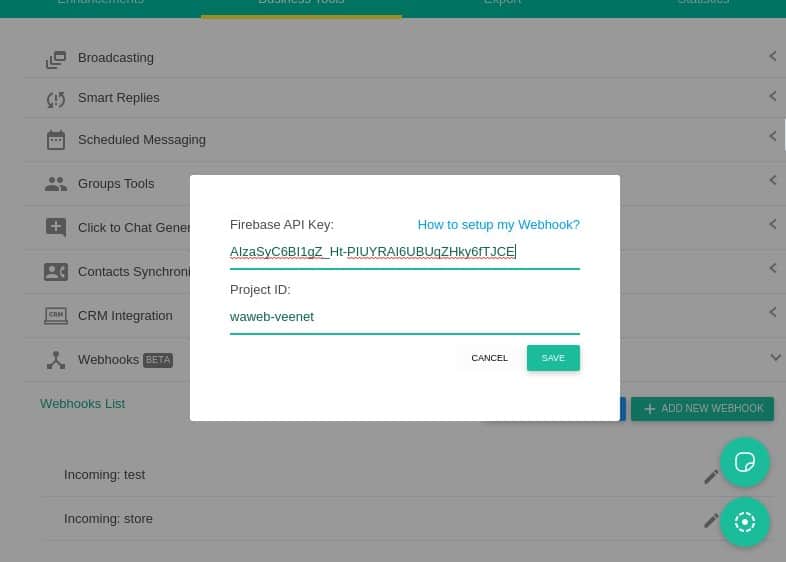This screenshot has width=786, height=562.
Task: Collapse the Webhooks section chevron
Action: point(775,357)
